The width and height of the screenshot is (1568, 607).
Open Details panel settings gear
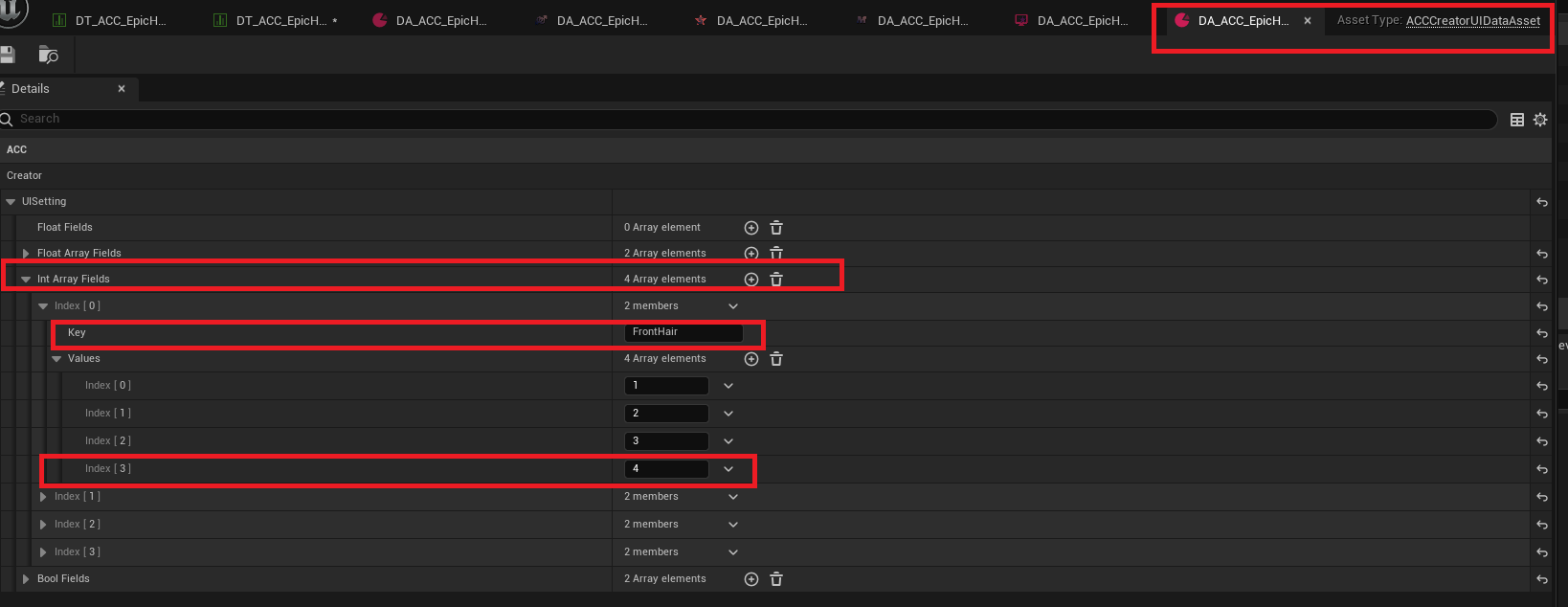1540,120
